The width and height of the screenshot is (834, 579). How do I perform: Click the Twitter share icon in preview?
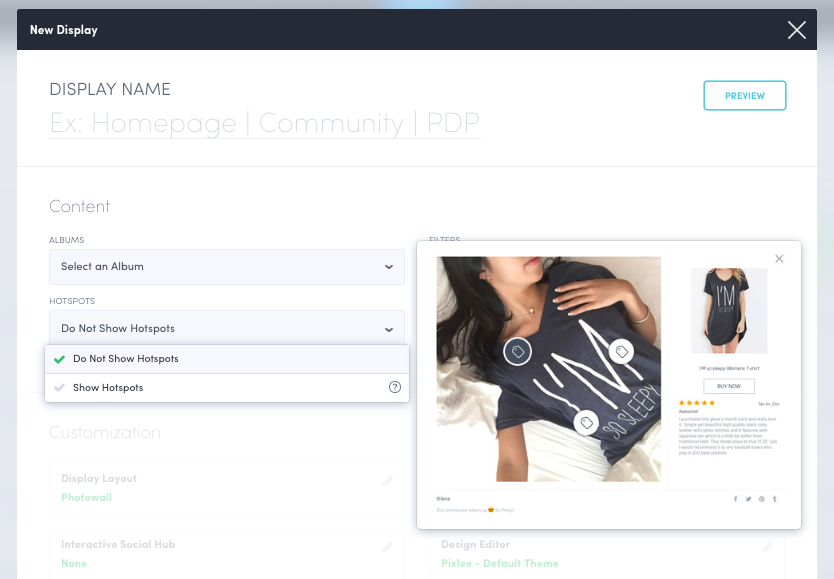[x=748, y=498]
